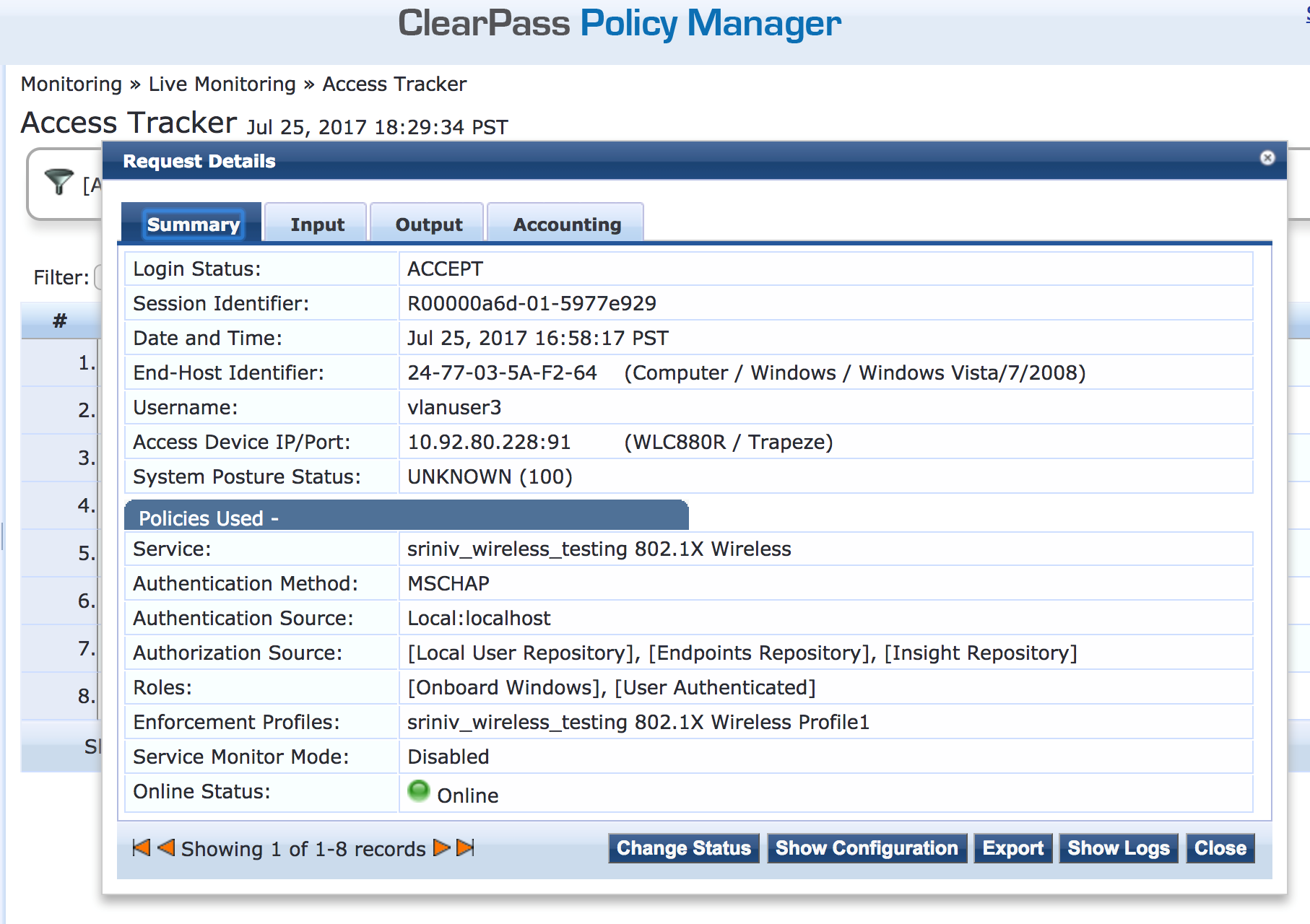Select the Summary tab
Screen dimensions: 1310x924
(x=193, y=225)
